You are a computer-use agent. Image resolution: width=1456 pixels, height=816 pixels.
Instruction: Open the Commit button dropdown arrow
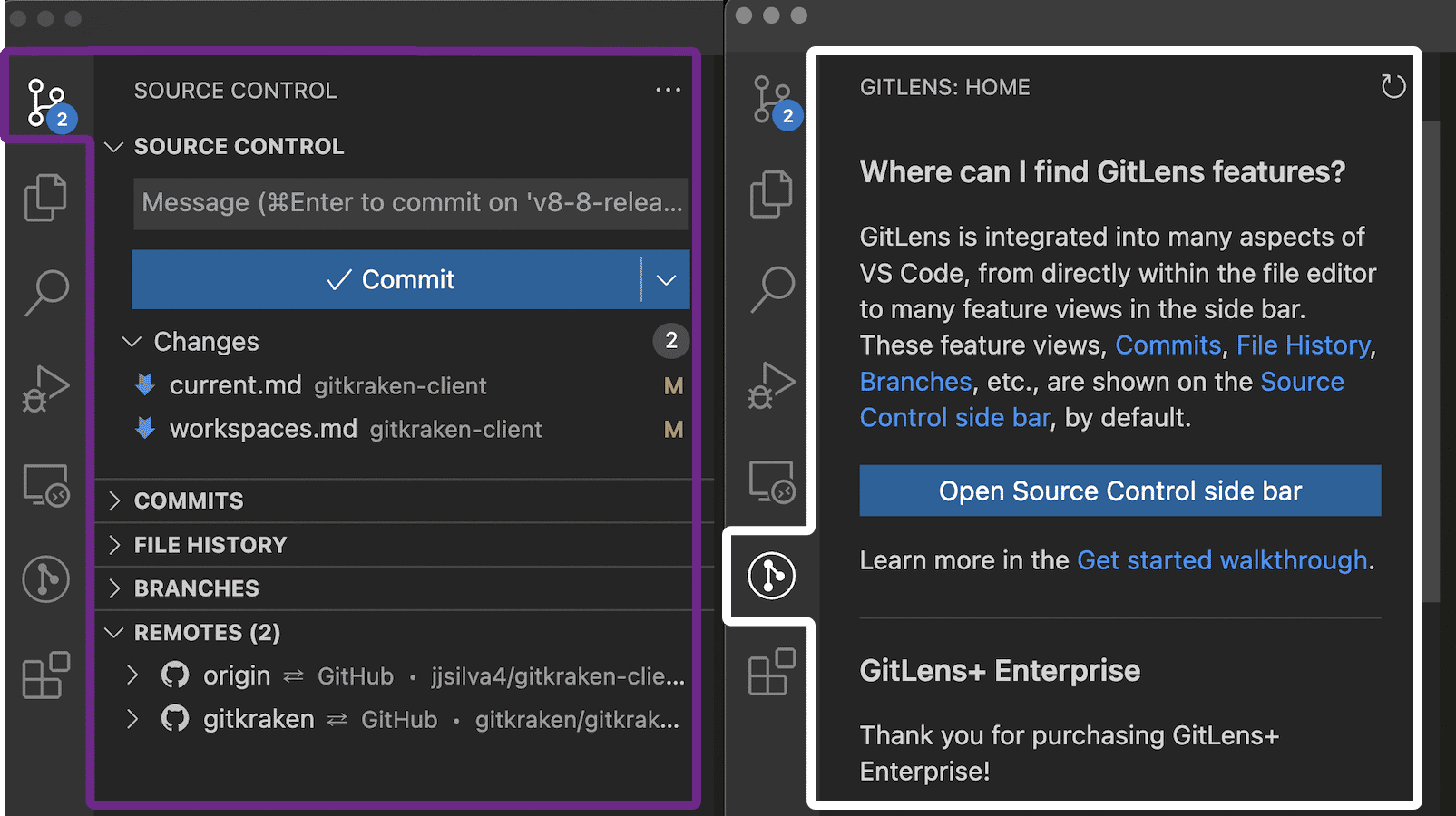pyautogui.click(x=666, y=279)
